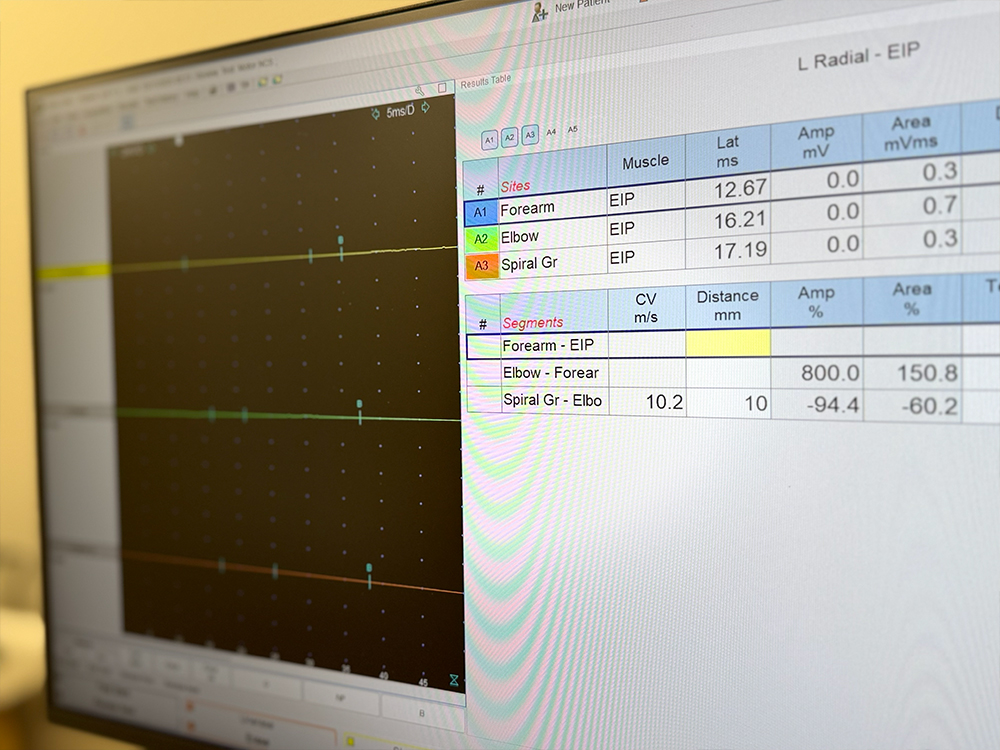Viewport: 1000px width, 750px height.
Task: Click the green A2 Elbow color swatch
Action: [481, 239]
